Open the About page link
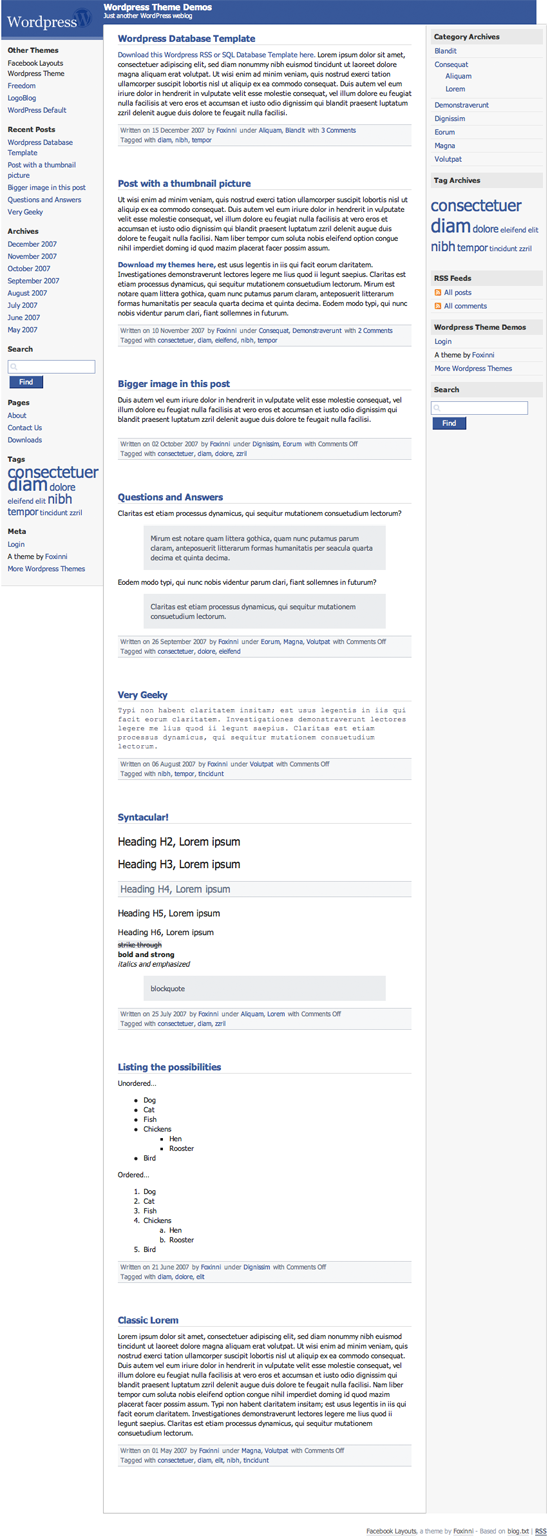This screenshot has height=1538, width=550. 17,415
